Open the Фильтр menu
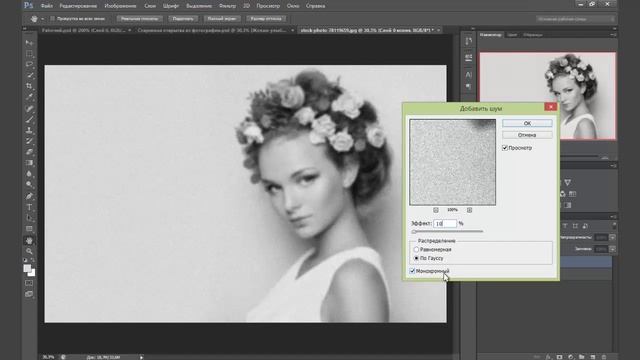The width and height of the screenshot is (640, 360). pyautogui.click(x=227, y=6)
